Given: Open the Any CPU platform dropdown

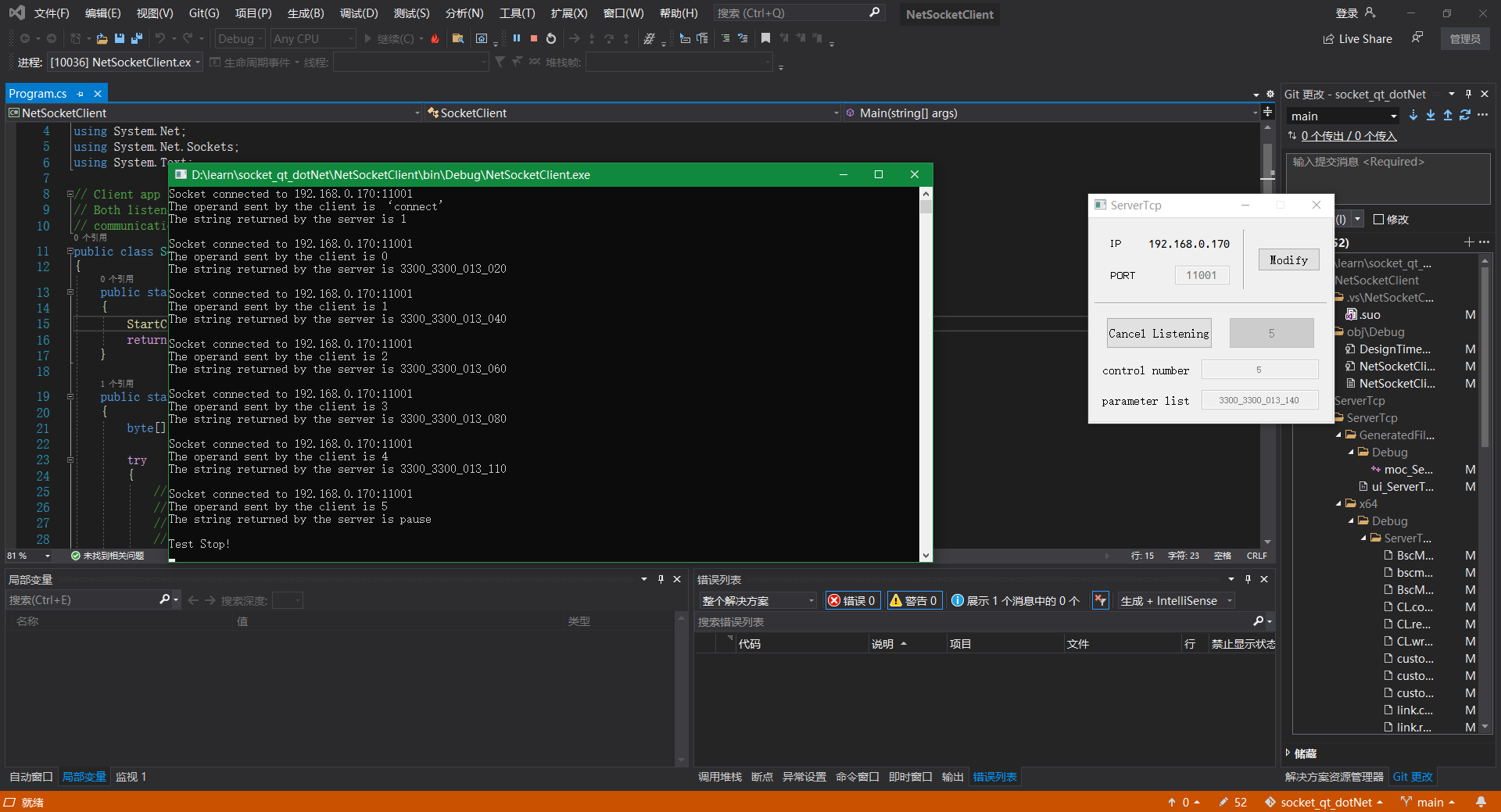Looking at the screenshot, I should click(313, 38).
